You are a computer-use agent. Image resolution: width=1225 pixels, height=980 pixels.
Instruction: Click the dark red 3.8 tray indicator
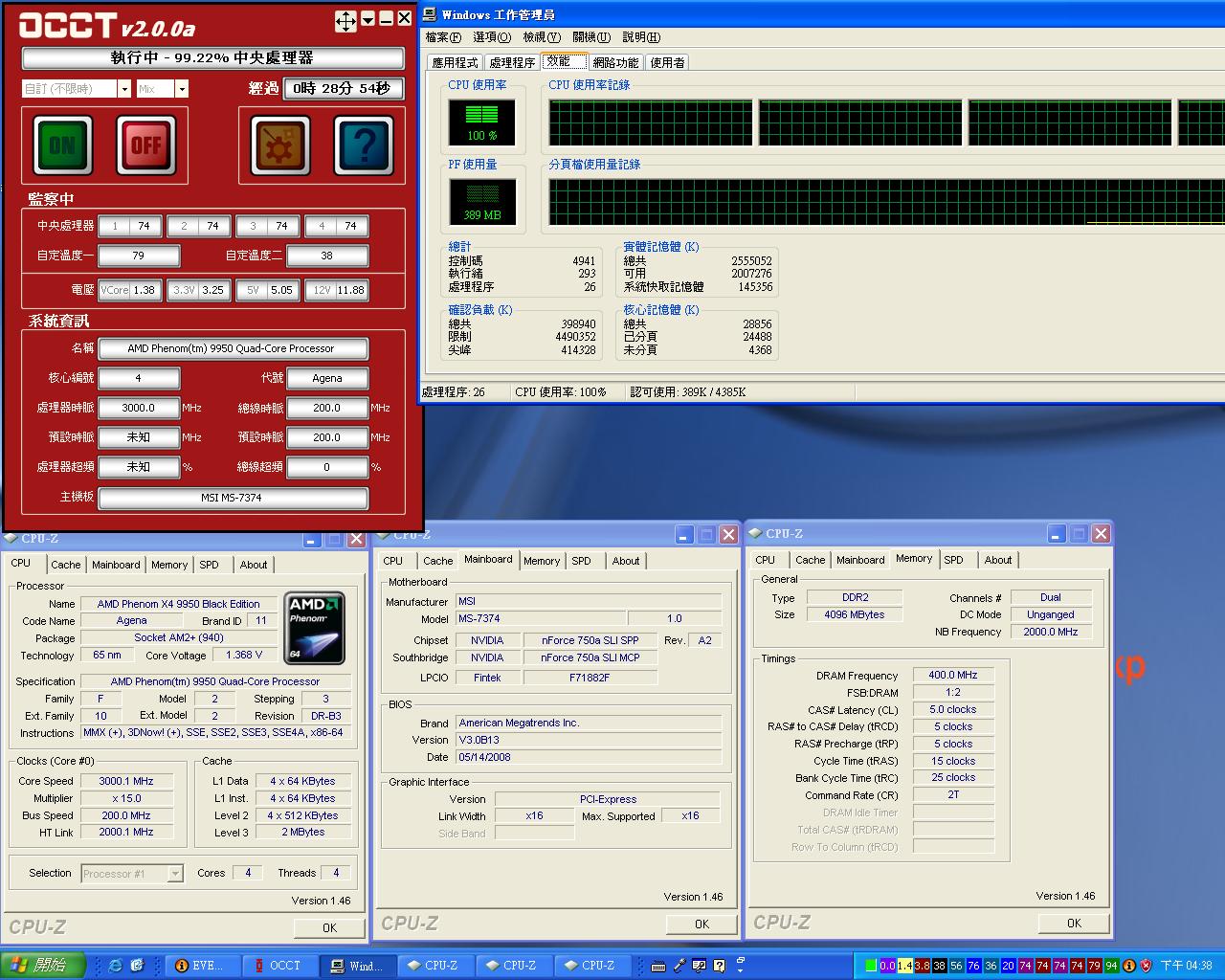click(x=922, y=966)
